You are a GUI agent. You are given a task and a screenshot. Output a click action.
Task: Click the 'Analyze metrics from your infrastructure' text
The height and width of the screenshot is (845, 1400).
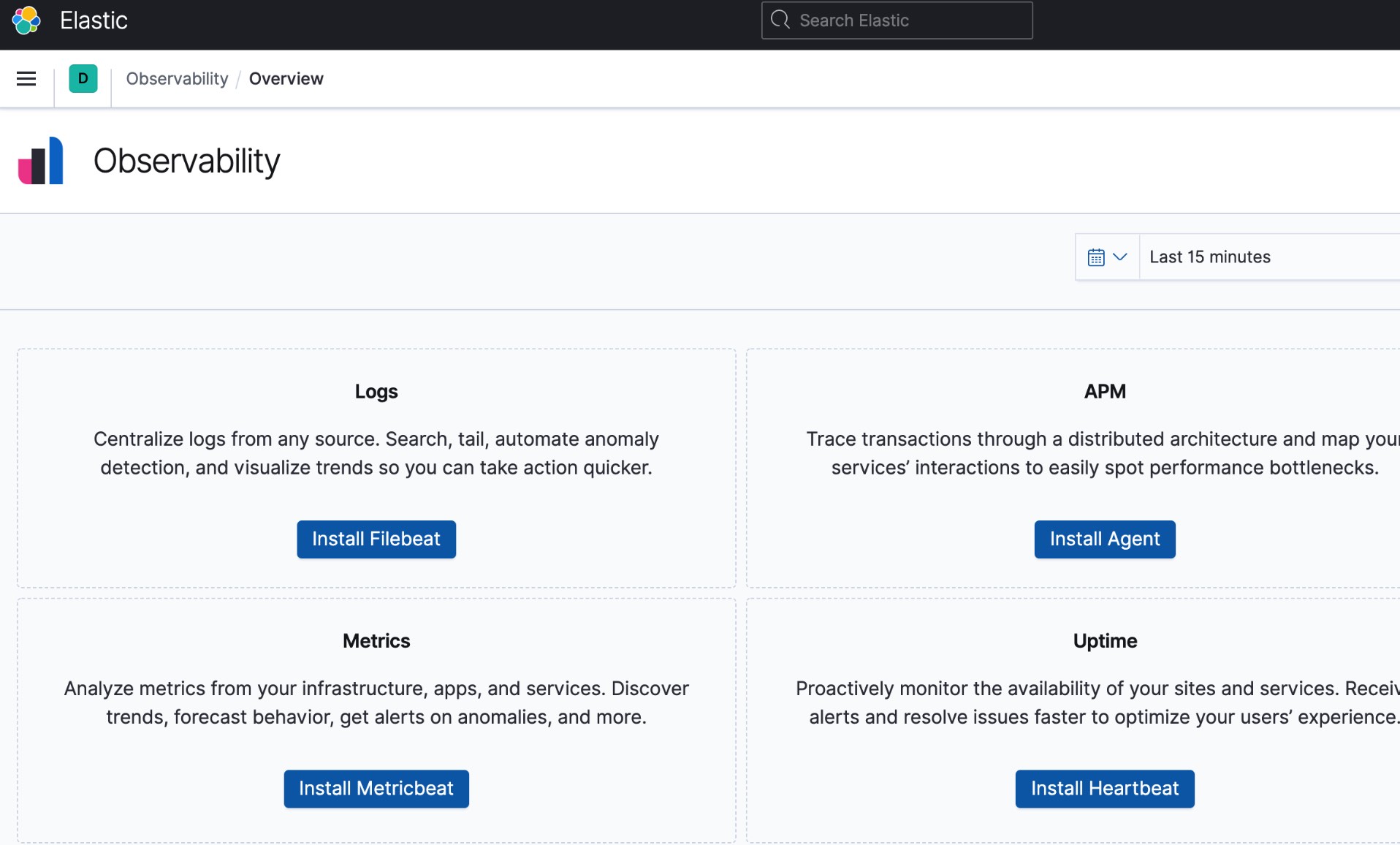point(376,702)
